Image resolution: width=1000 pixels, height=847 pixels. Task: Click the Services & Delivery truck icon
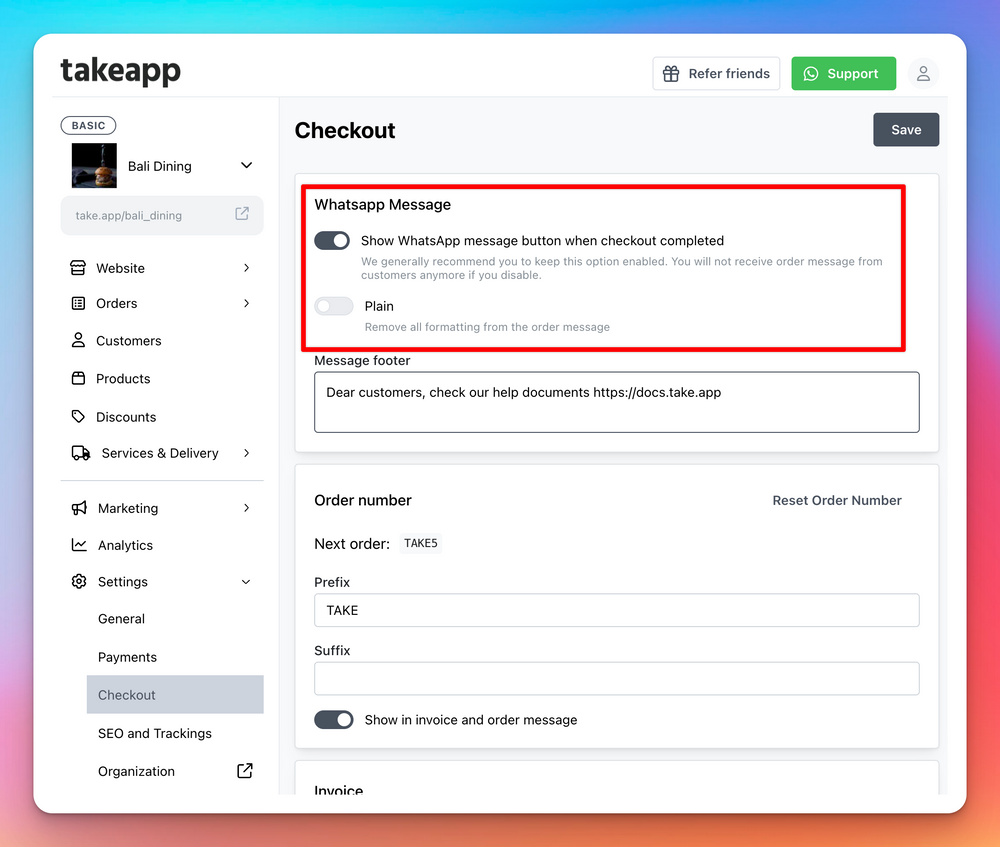click(80, 453)
